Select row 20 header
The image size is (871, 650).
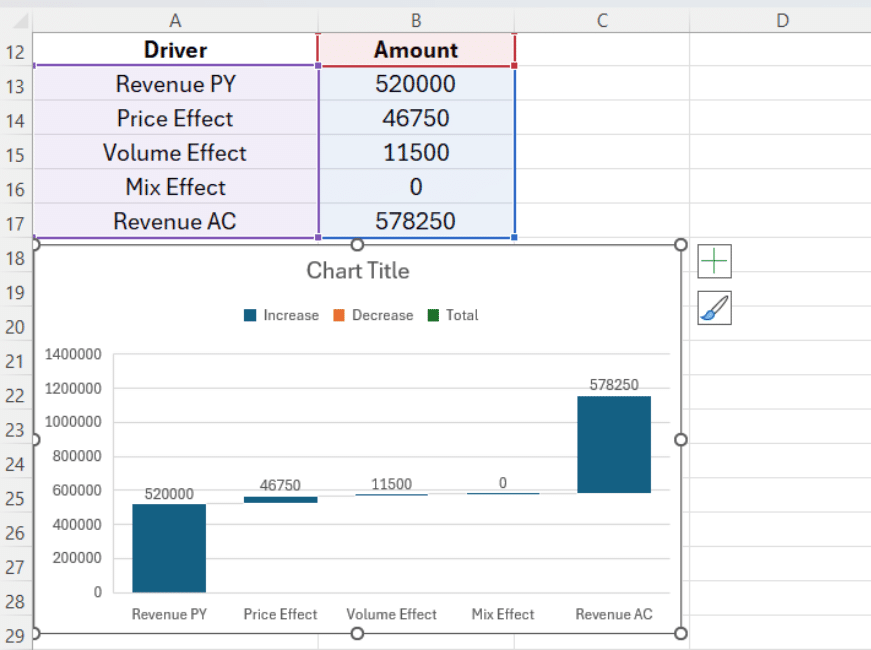[16, 327]
